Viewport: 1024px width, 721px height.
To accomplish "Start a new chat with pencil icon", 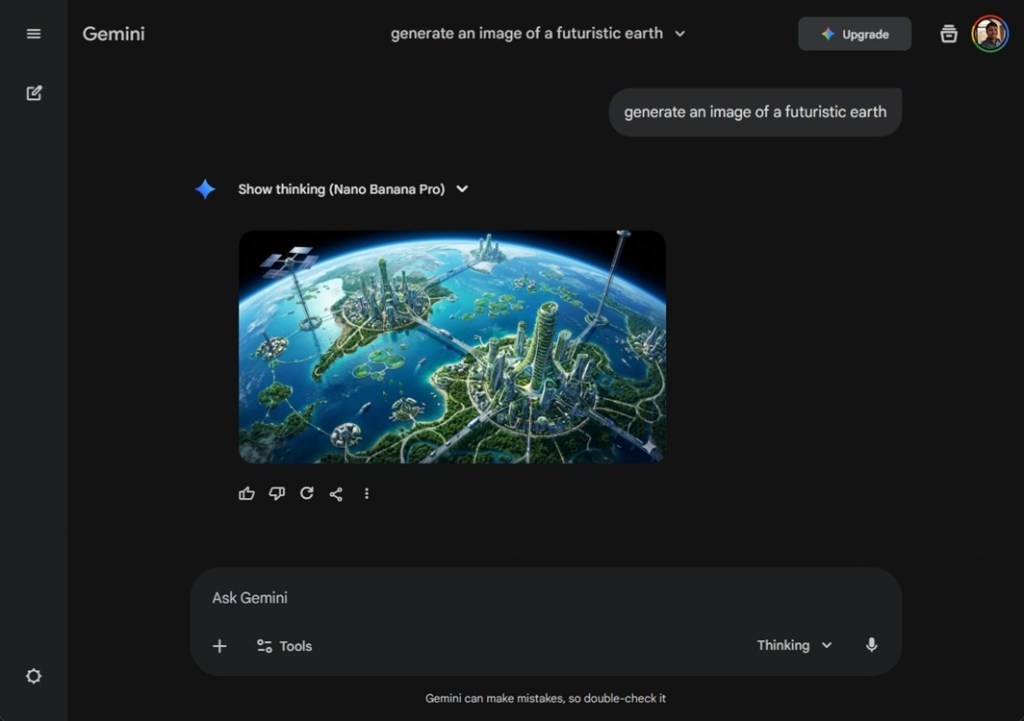I will tap(34, 93).
